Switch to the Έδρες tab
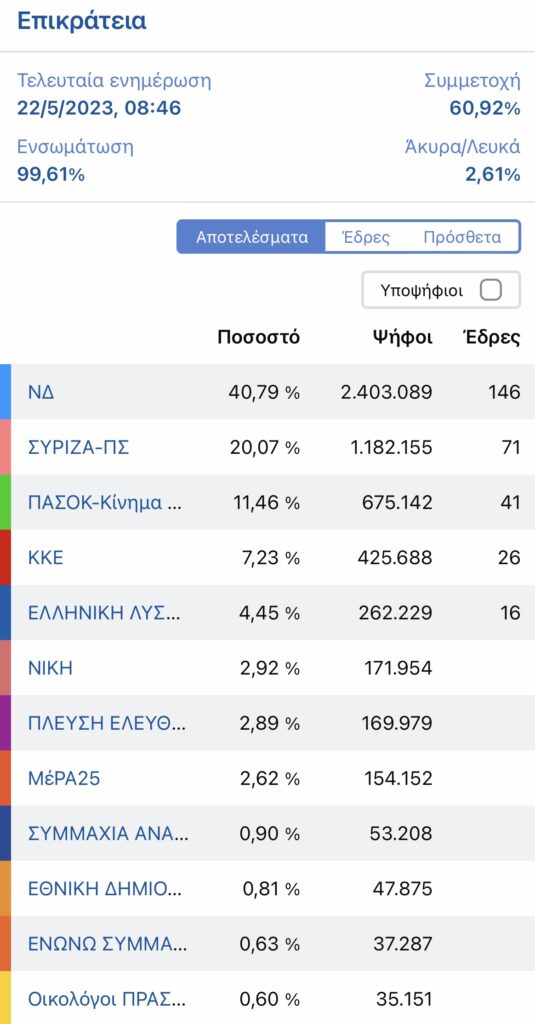 pyautogui.click(x=366, y=236)
